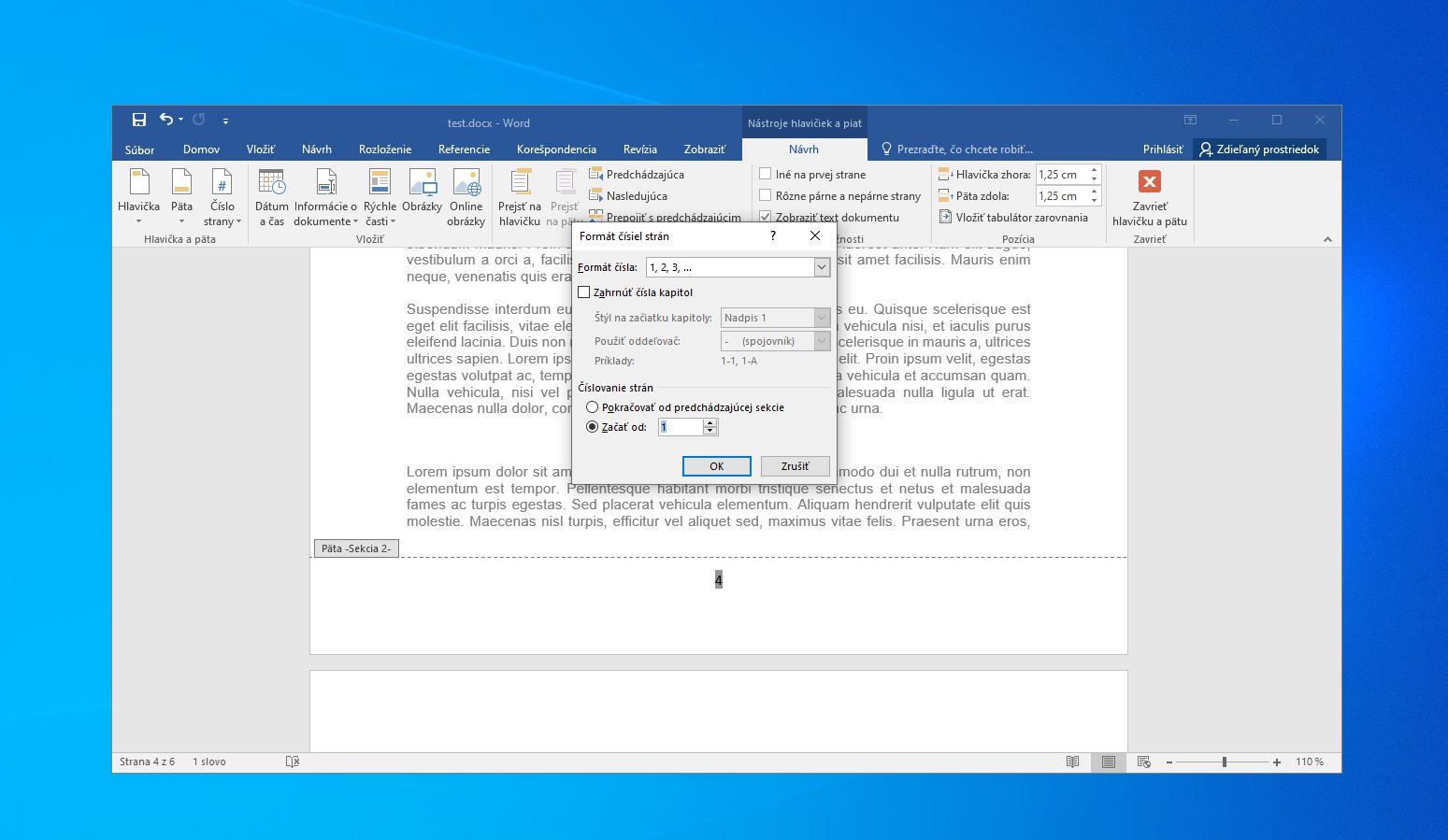Image resolution: width=1448 pixels, height=840 pixels.
Task: Open the Päta footer gallery
Action: pos(181,197)
